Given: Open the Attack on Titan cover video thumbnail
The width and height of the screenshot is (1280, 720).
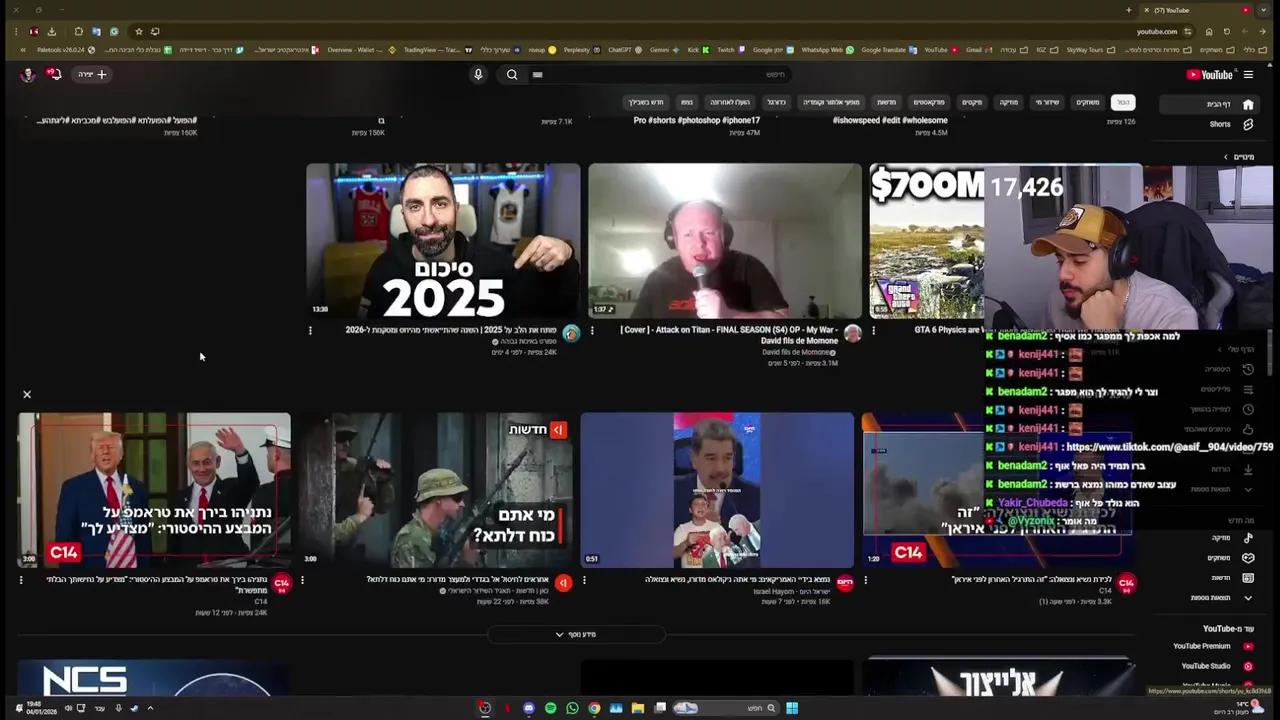Looking at the screenshot, I should pyautogui.click(x=725, y=240).
